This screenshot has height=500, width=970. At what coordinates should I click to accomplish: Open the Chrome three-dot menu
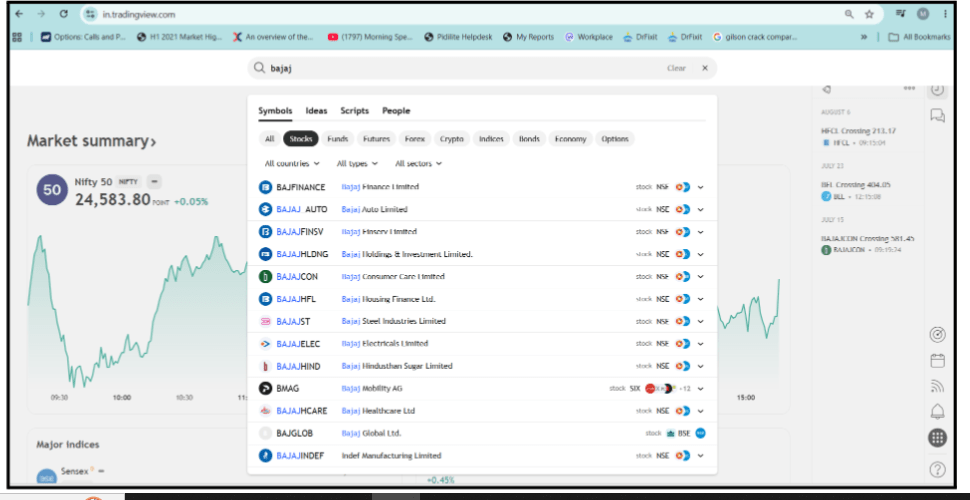[945, 14]
